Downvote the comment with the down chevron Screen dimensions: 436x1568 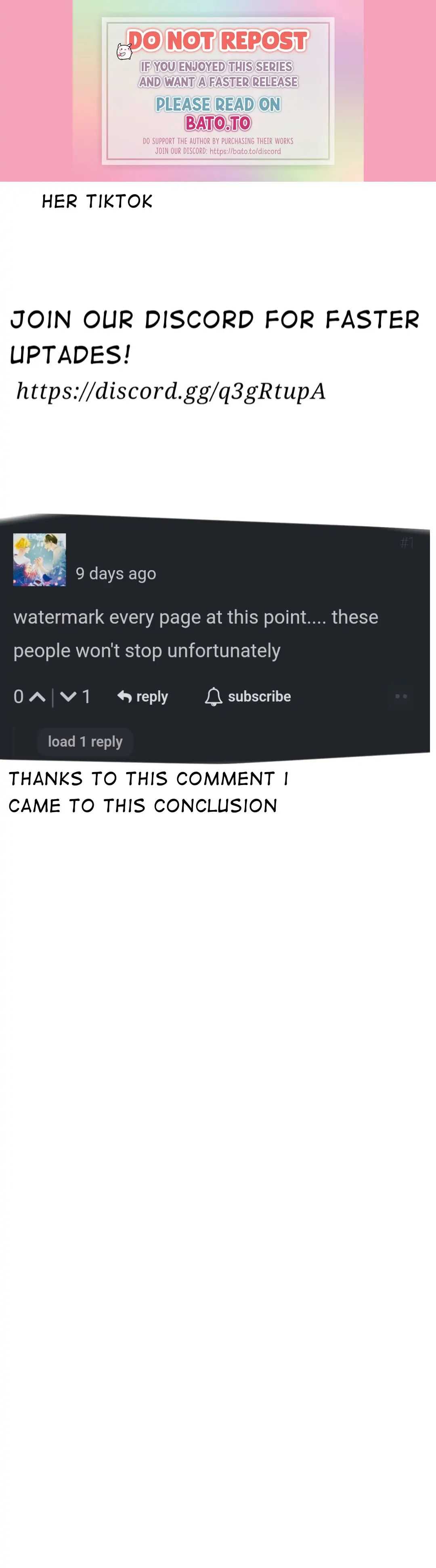[x=68, y=697]
